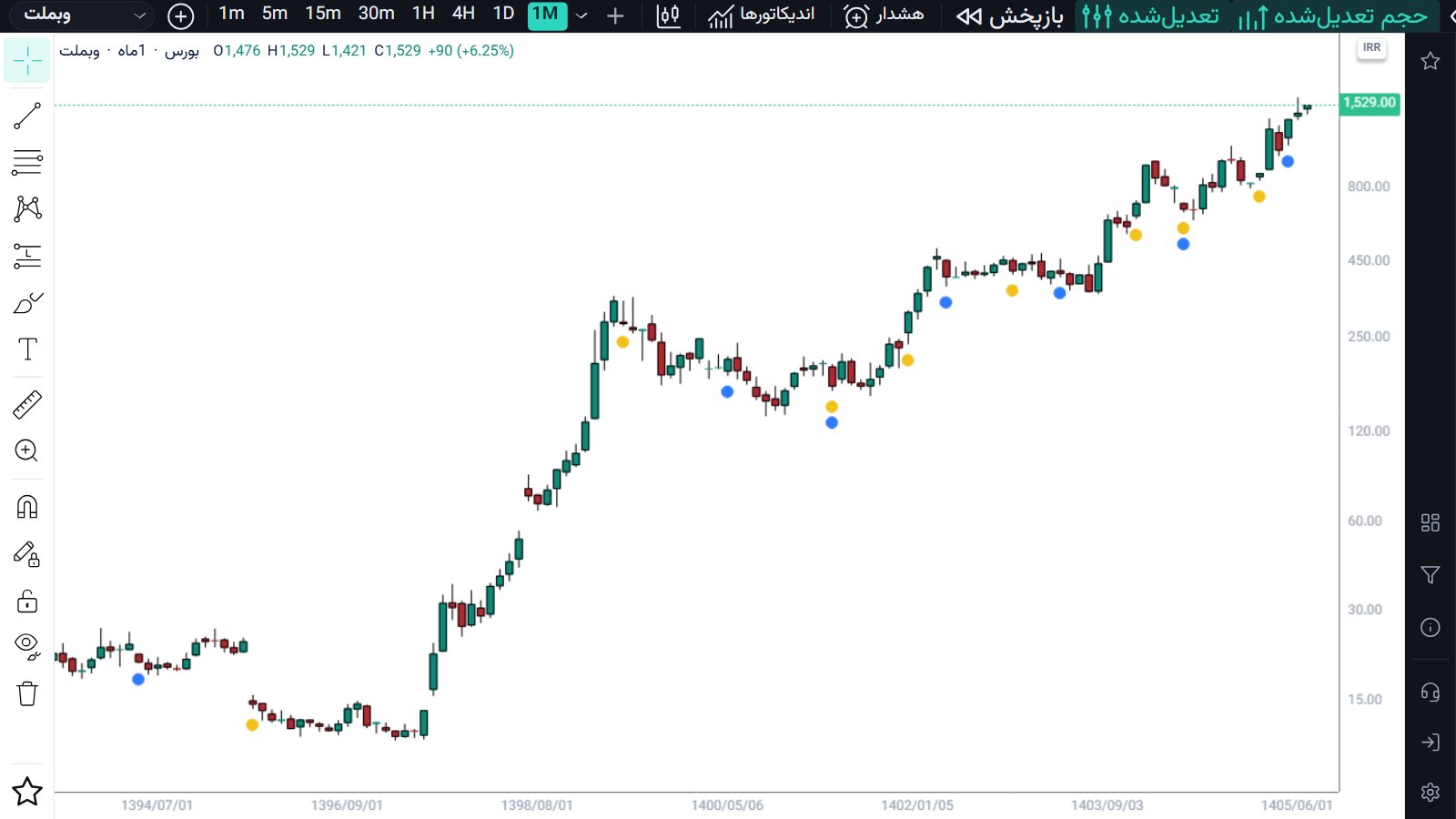Open the chart type candles menu
The image size is (1456, 819).
coord(668,15)
